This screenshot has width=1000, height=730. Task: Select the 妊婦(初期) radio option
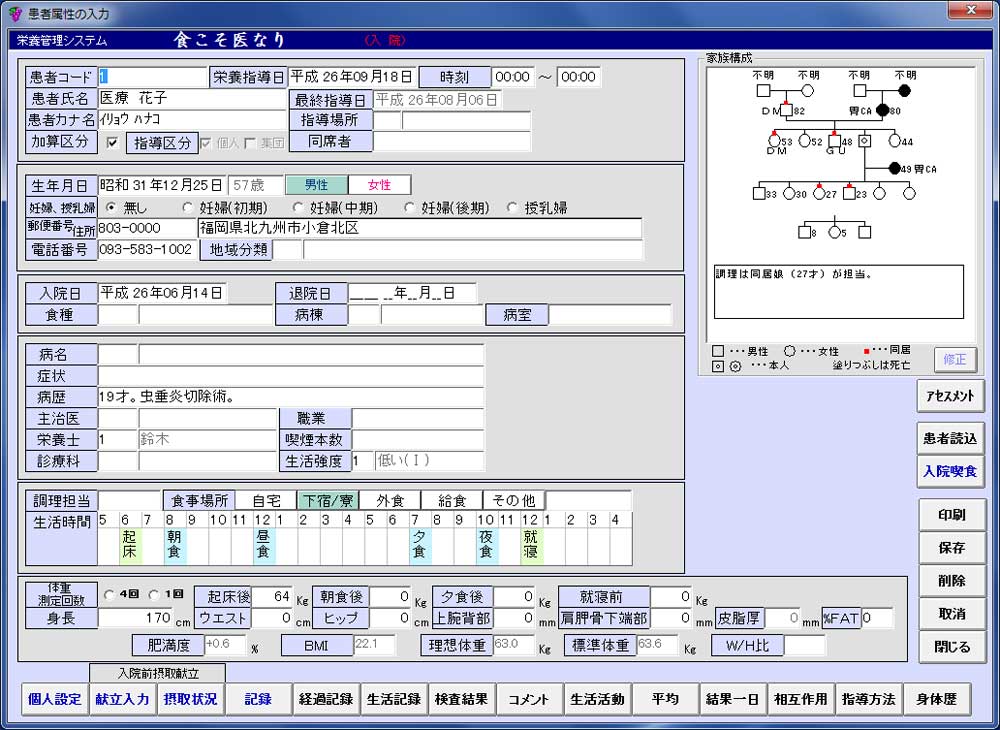click(x=187, y=208)
